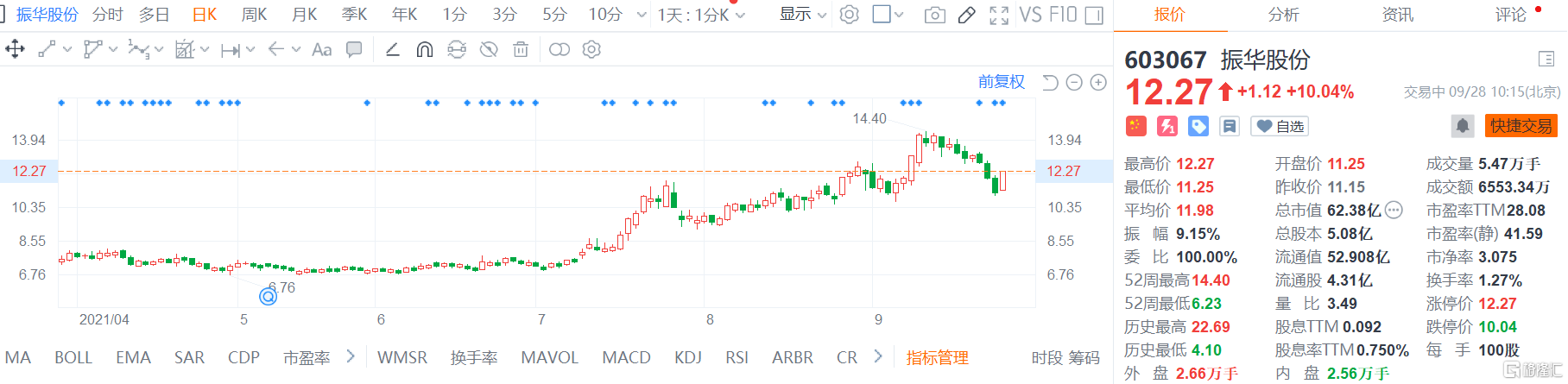Select the Aa text annotation tool
1568x384 pixels.
pyautogui.click(x=321, y=49)
